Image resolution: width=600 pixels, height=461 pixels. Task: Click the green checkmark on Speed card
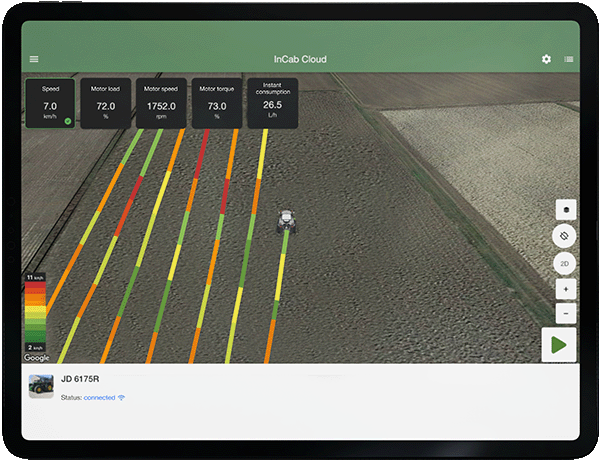68,121
